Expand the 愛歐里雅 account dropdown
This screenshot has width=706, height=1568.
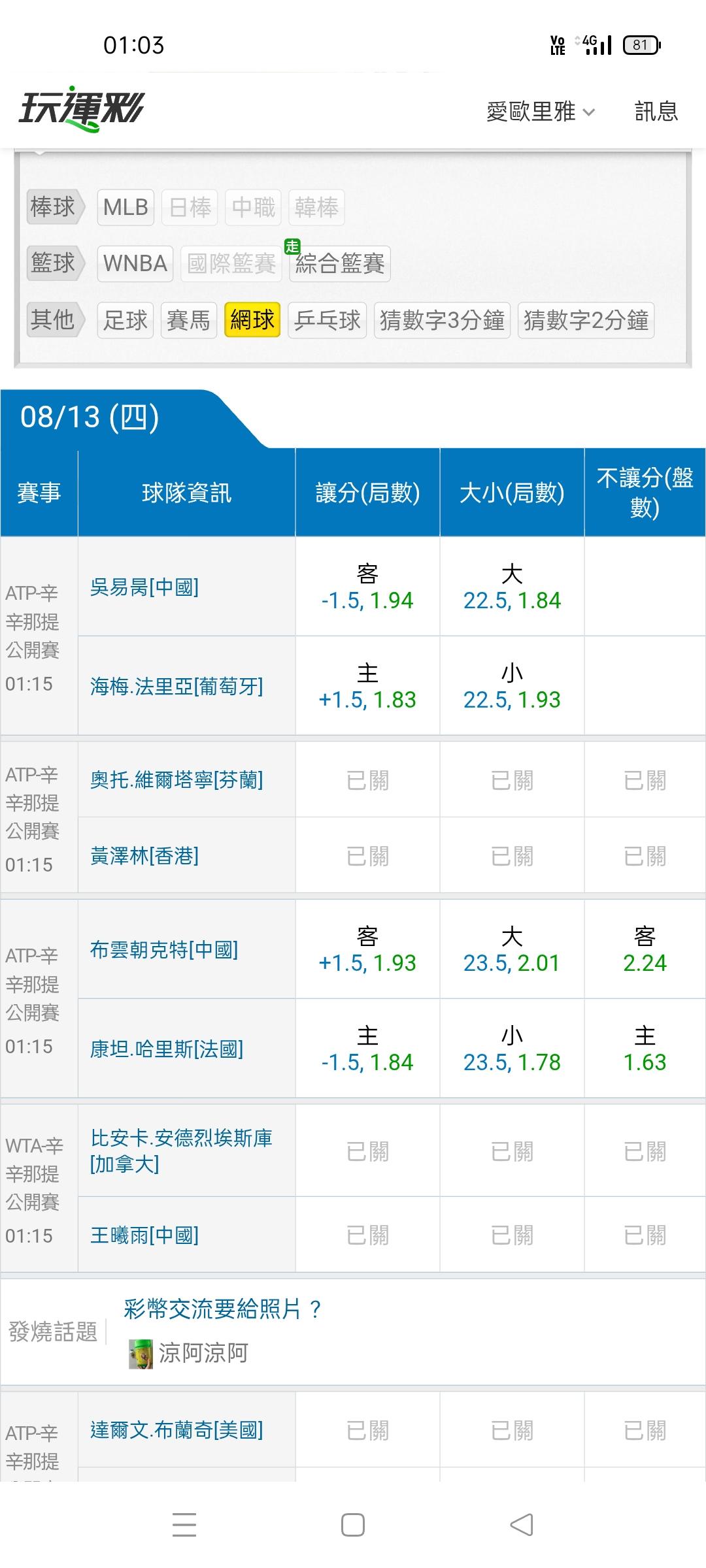(541, 112)
